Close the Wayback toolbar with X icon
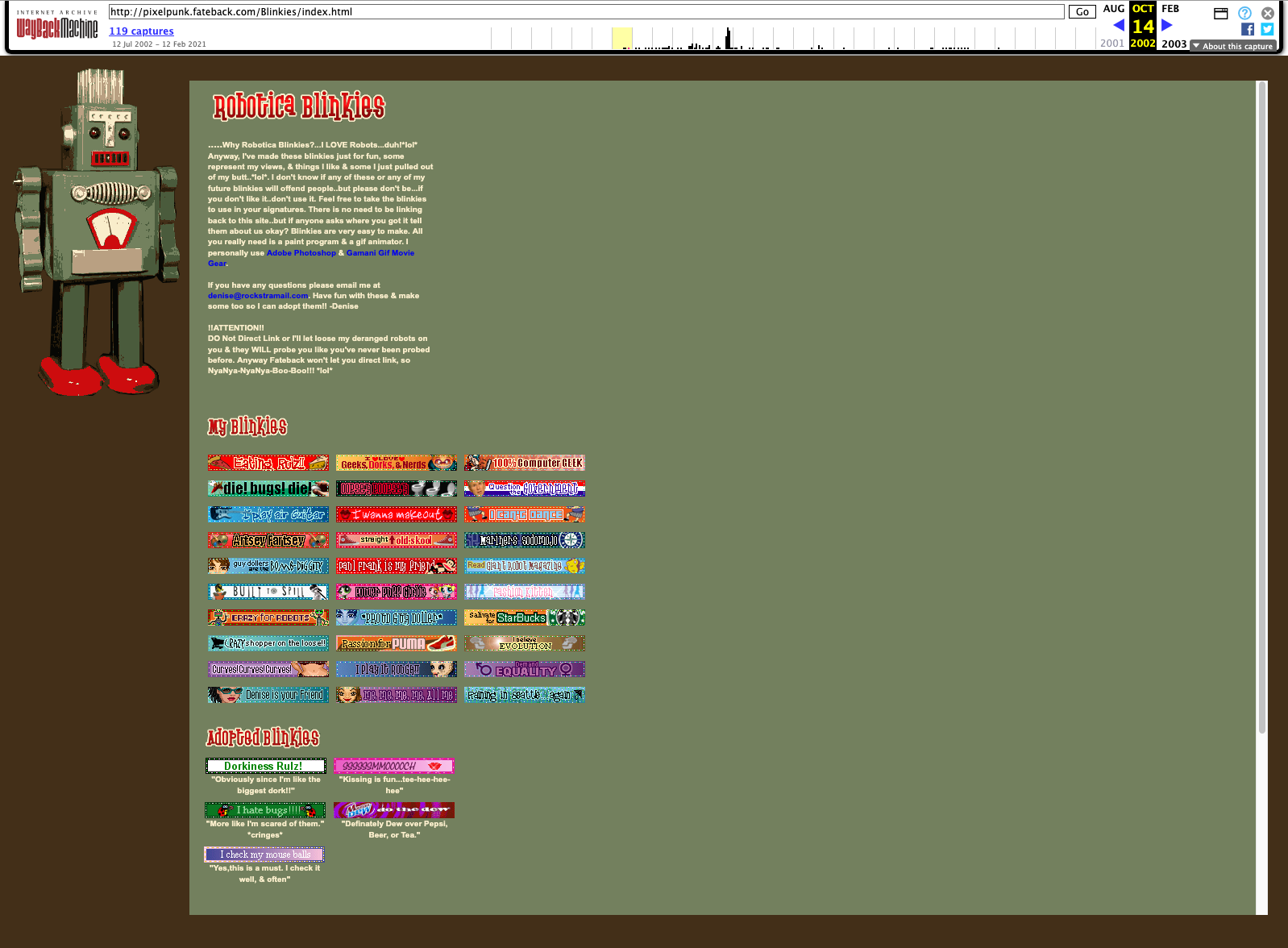The image size is (1288, 948). (x=1268, y=13)
